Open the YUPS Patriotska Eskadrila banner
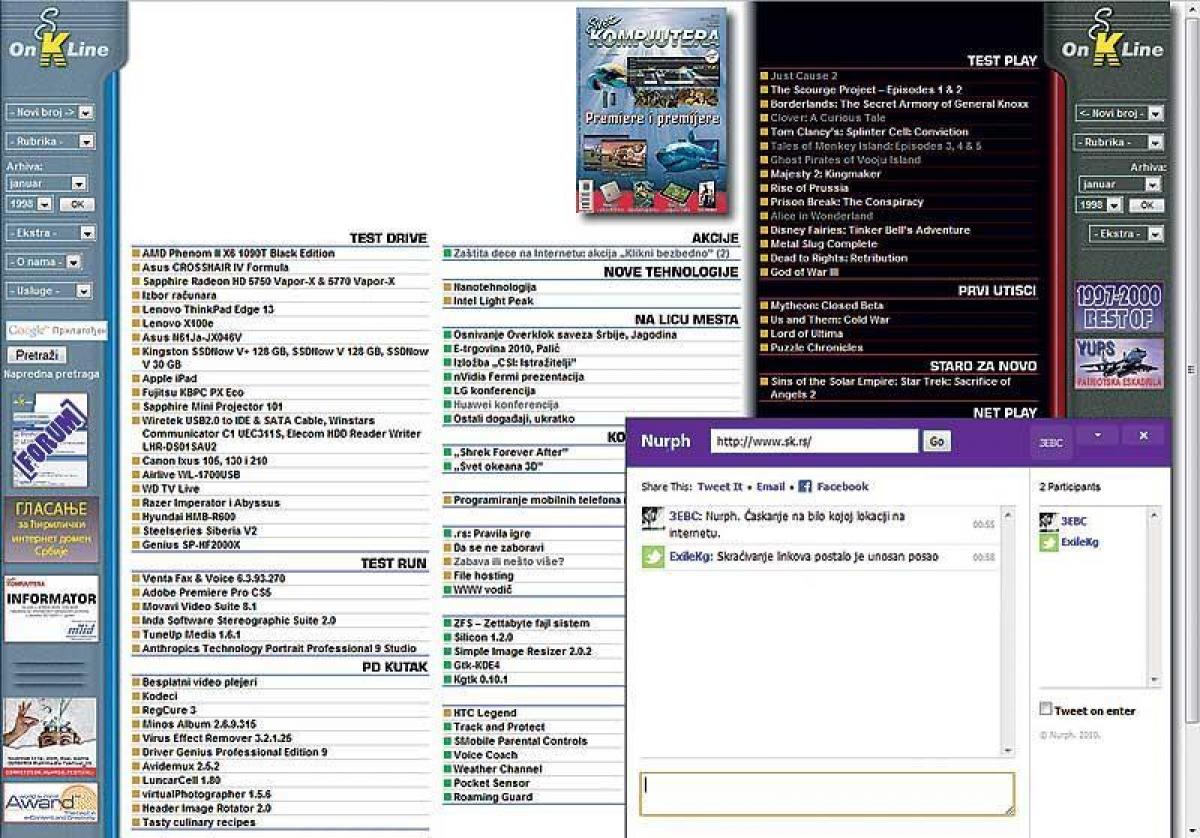The height and width of the screenshot is (838, 1200). click(1120, 363)
